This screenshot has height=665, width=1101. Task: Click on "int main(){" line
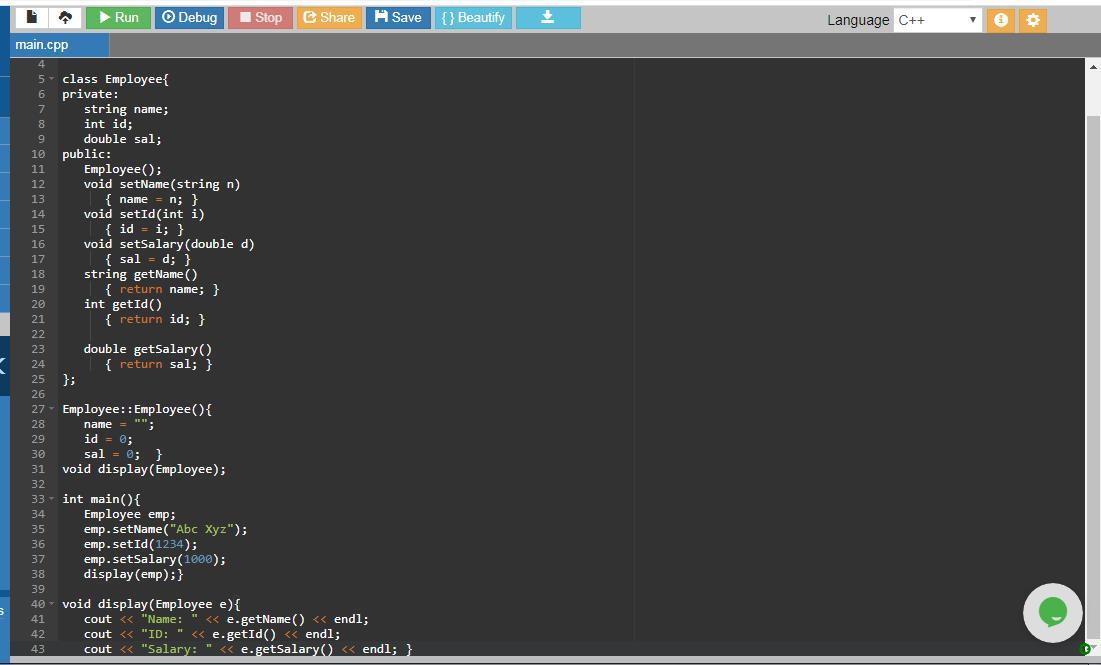[101, 499]
